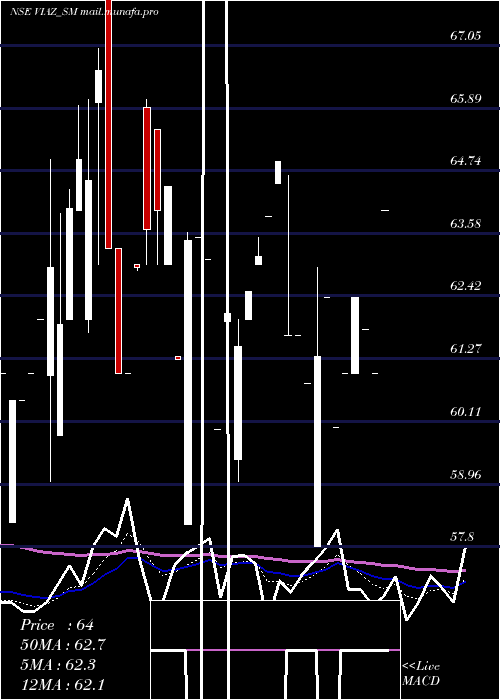The width and height of the screenshot is (500, 700).
Task: Click the 62.42 price level label
Action: [466, 286]
